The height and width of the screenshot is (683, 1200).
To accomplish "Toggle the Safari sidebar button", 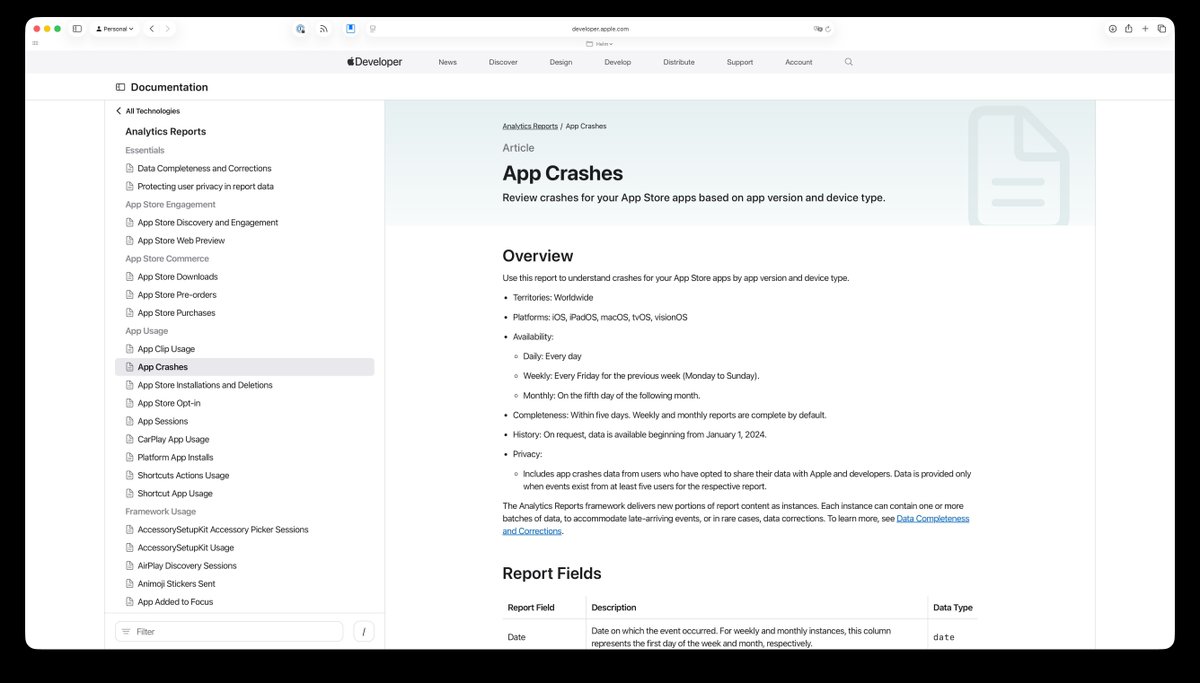I will point(77,29).
